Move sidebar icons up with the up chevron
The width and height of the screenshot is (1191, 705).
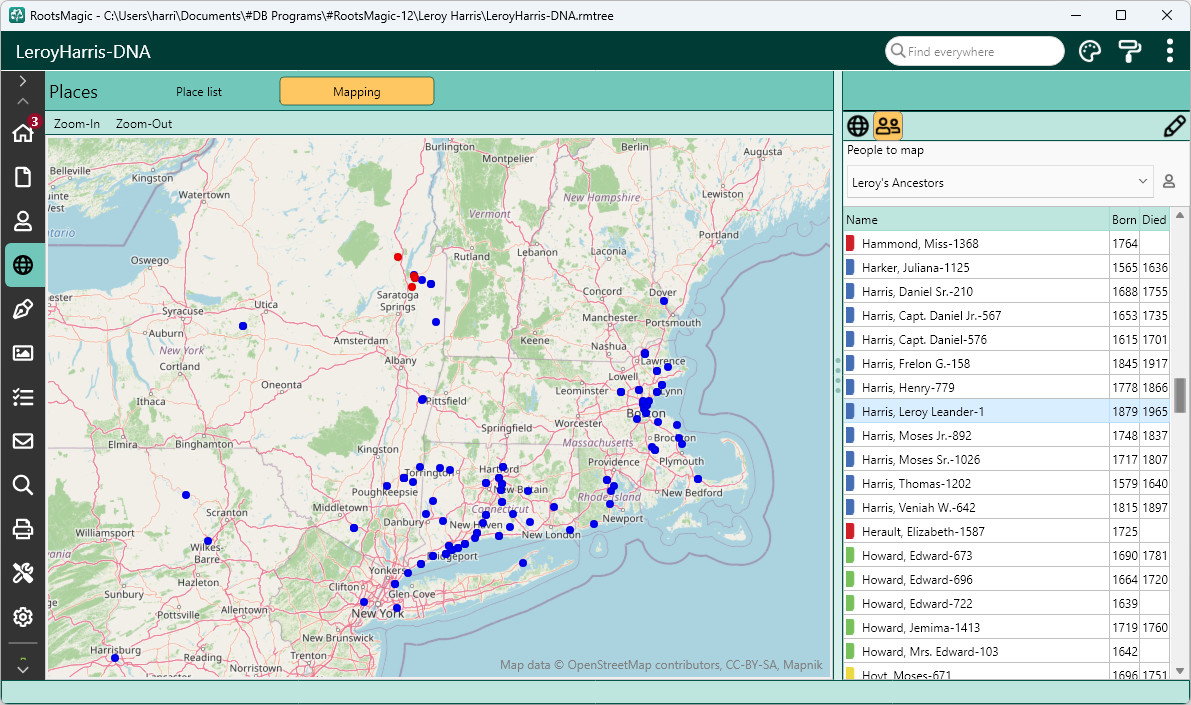click(23, 100)
